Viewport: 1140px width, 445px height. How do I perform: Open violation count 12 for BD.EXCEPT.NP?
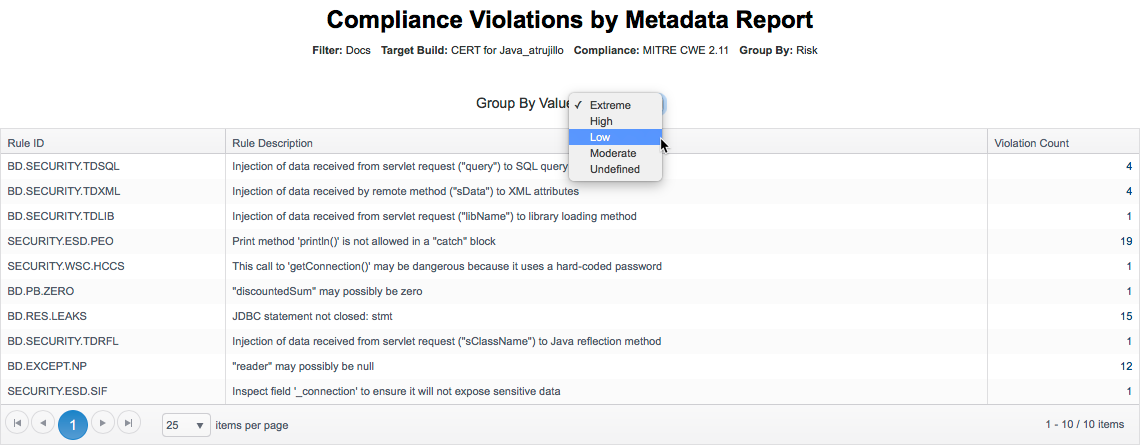point(1125,366)
